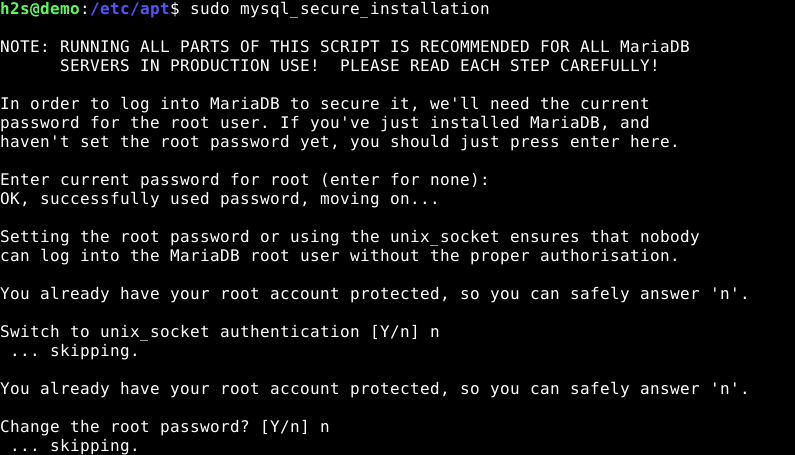Image resolution: width=795 pixels, height=455 pixels.
Task: Click the line starting 'haven't set the root password'
Action: click(339, 142)
